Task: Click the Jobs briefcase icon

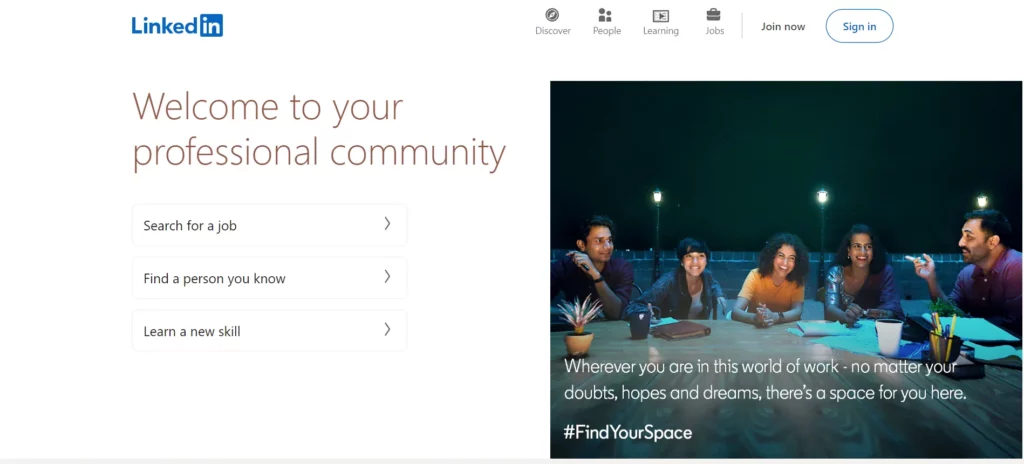Action: [714, 14]
